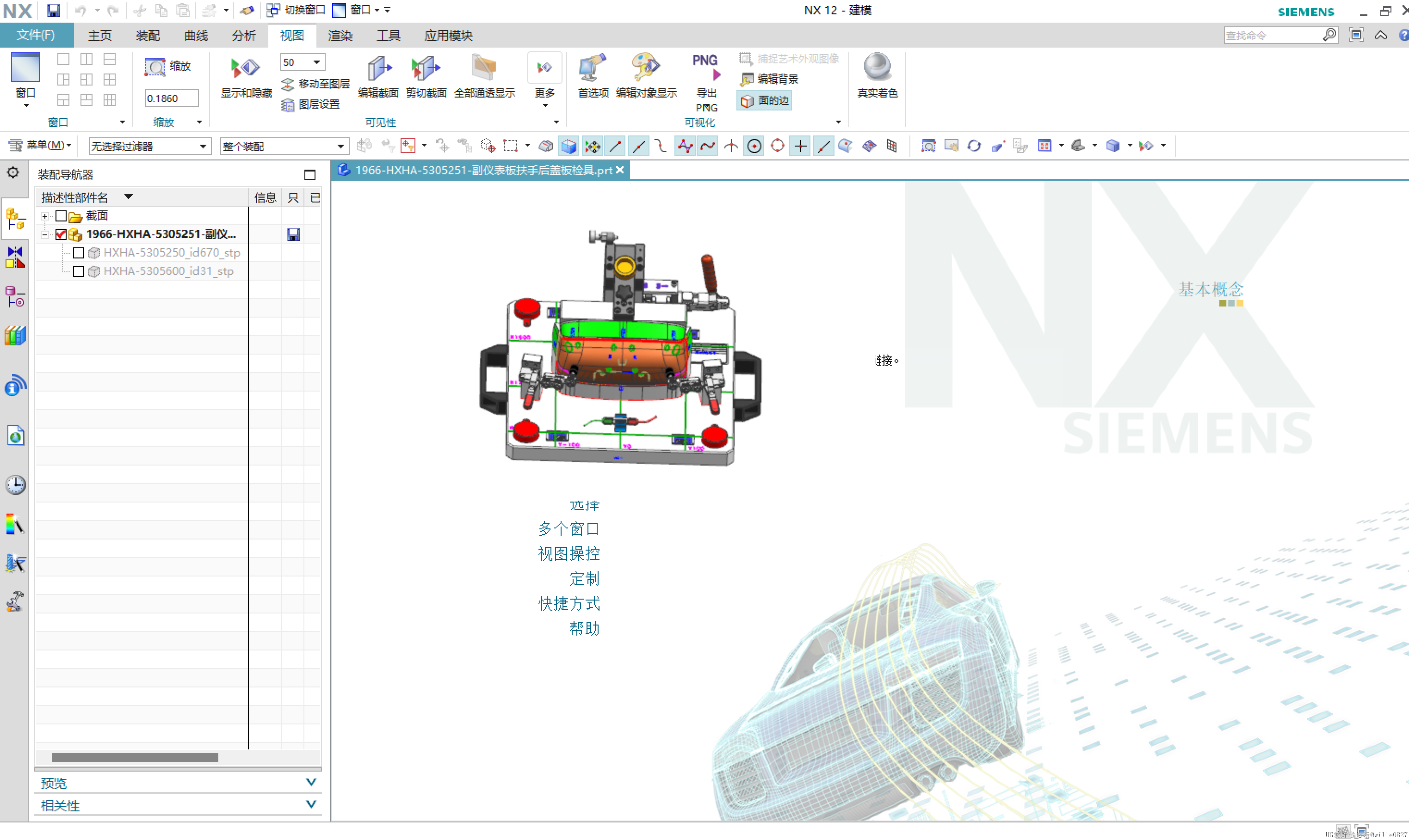Open the 快捷方式 link

click(568, 603)
